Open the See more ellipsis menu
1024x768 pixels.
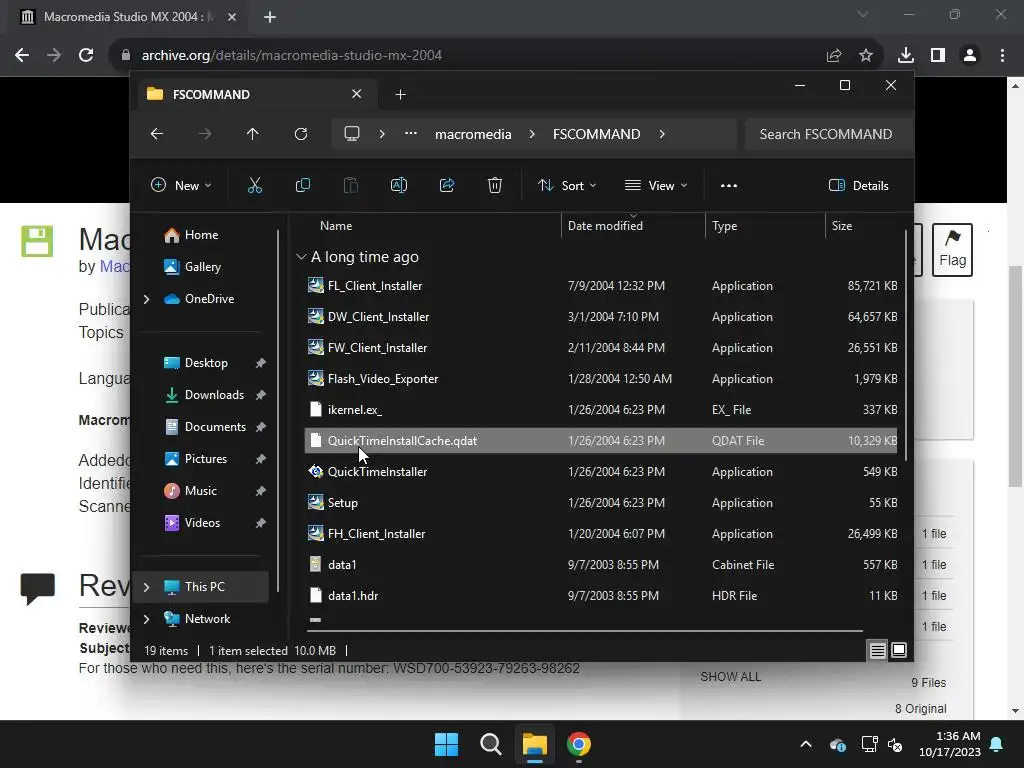729,185
